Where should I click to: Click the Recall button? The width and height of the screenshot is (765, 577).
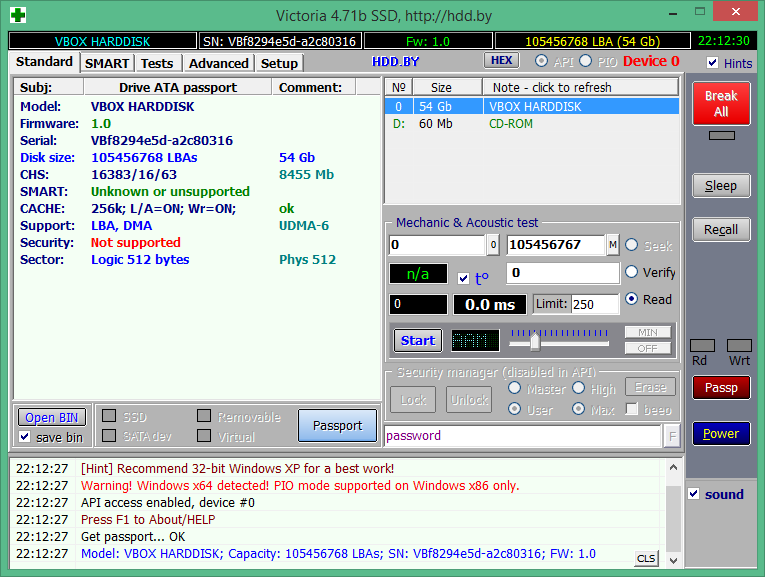pyautogui.click(x=721, y=230)
